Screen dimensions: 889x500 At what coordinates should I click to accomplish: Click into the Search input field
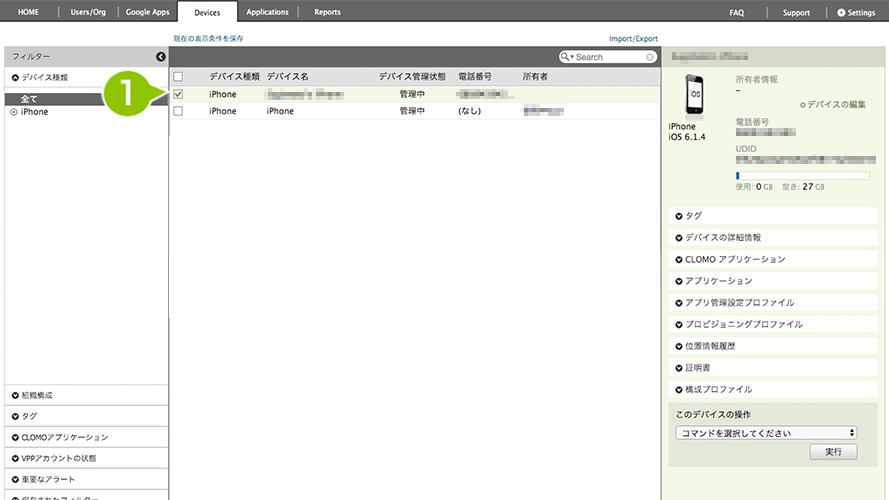click(x=610, y=57)
